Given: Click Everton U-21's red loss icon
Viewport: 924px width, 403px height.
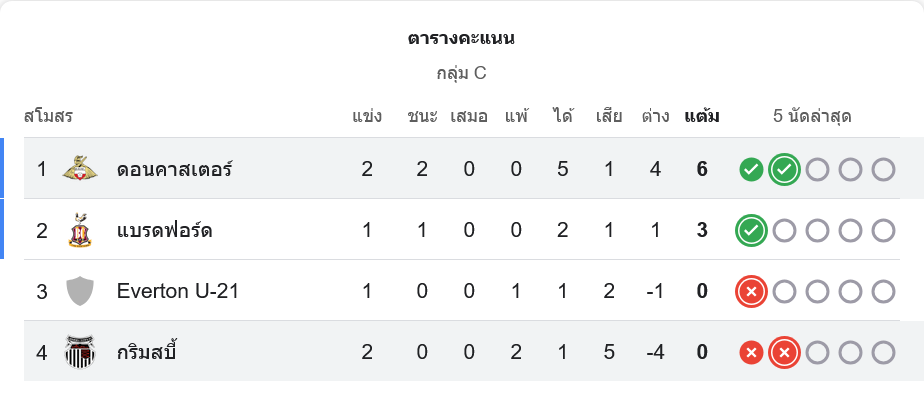Looking at the screenshot, I should click(x=751, y=292).
